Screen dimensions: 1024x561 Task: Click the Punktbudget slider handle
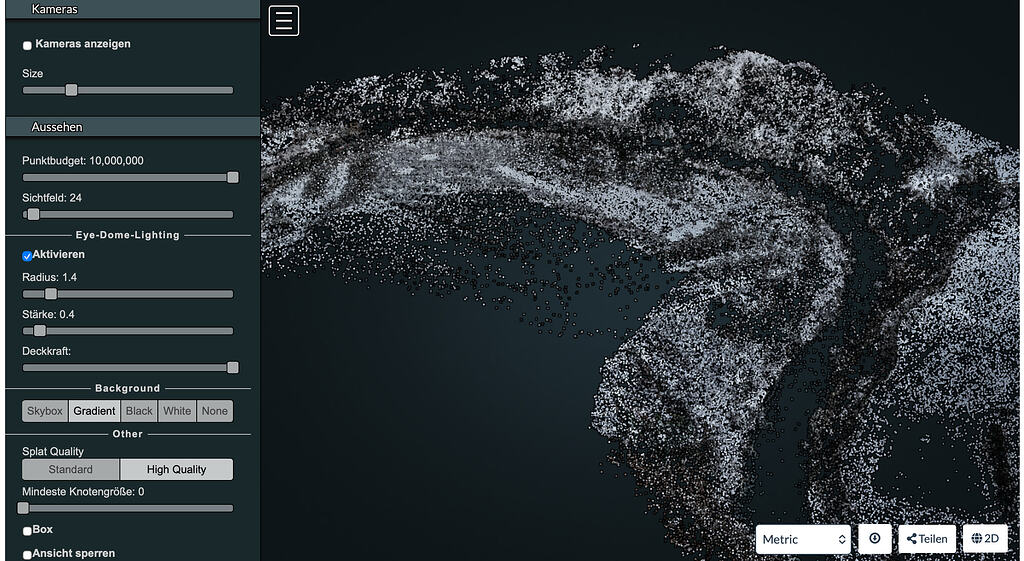[x=232, y=178]
